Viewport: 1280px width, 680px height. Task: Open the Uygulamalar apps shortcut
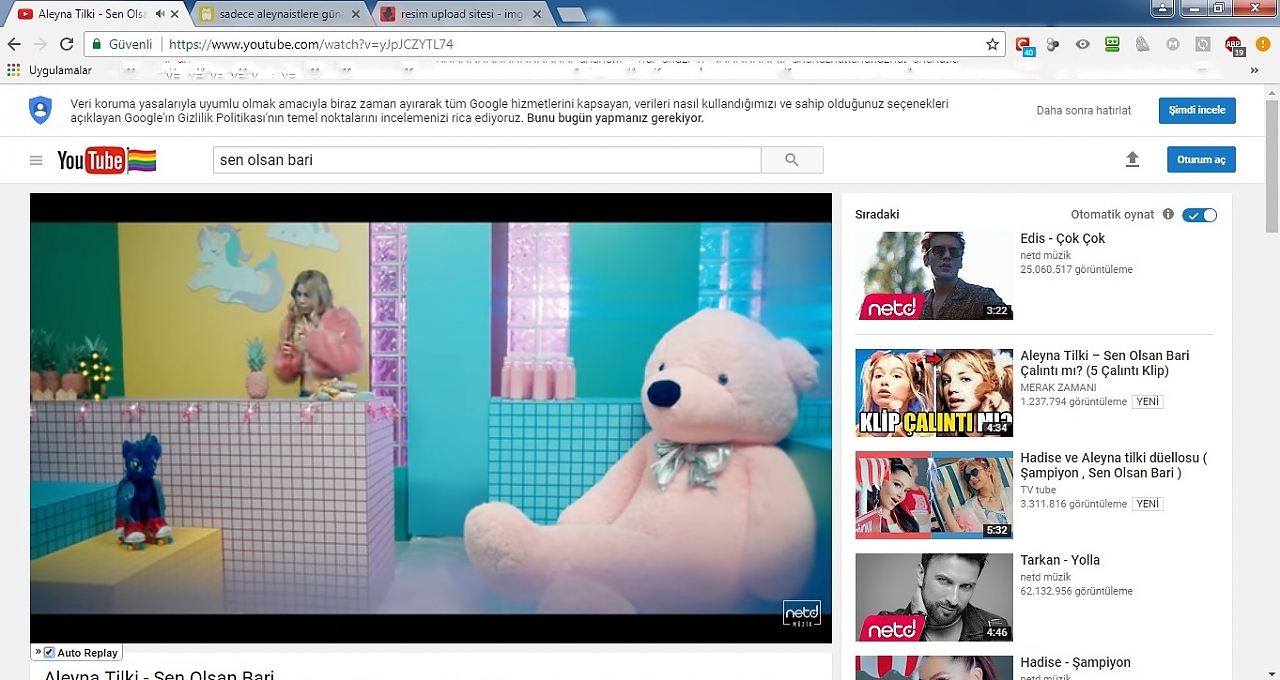coord(50,70)
